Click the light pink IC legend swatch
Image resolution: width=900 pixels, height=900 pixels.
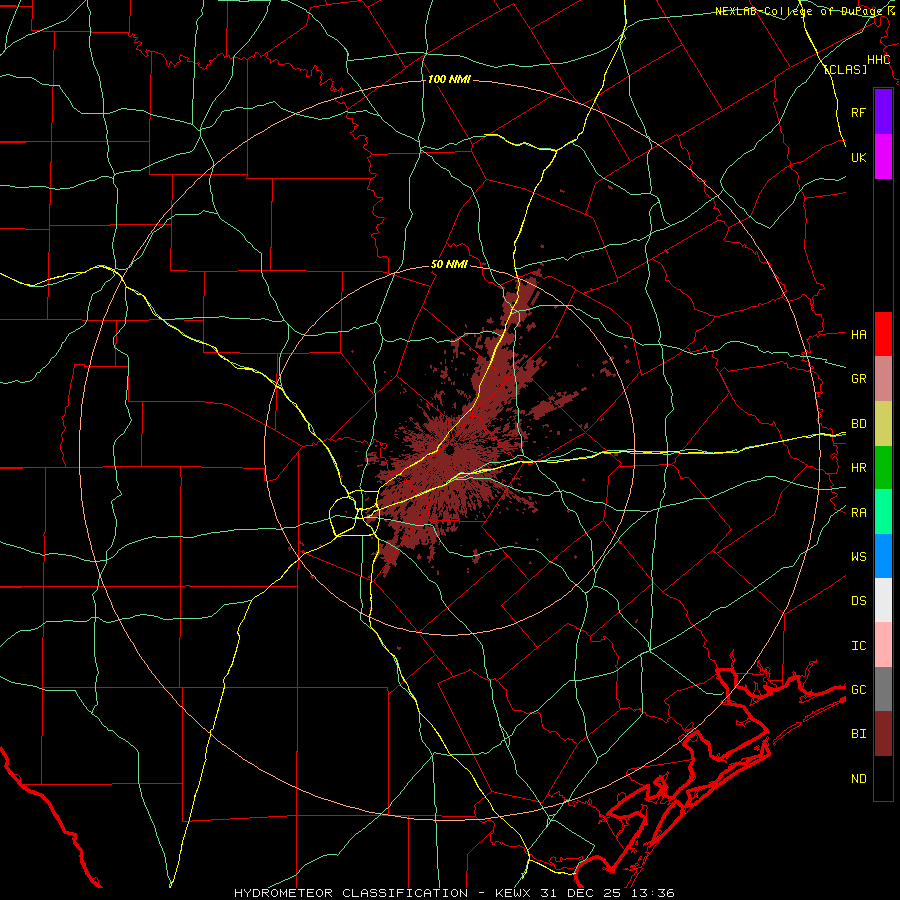(883, 645)
